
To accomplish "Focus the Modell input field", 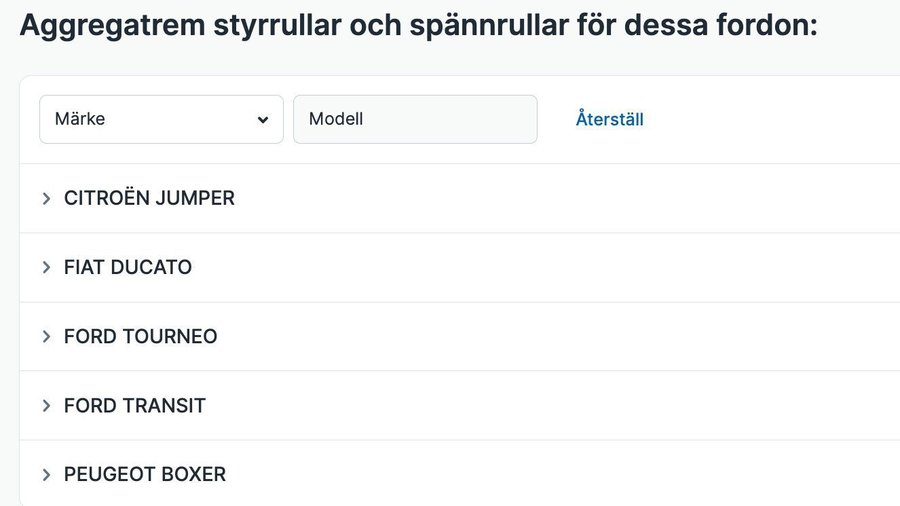I will pos(415,120).
